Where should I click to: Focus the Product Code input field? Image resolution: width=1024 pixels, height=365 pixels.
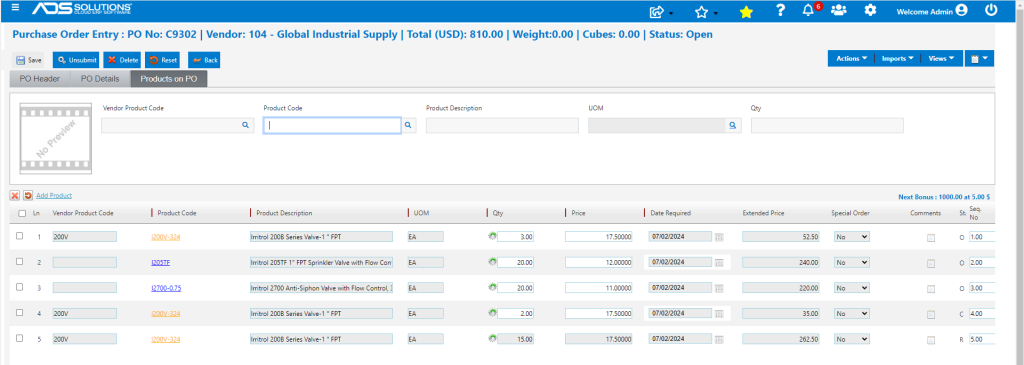(332, 125)
